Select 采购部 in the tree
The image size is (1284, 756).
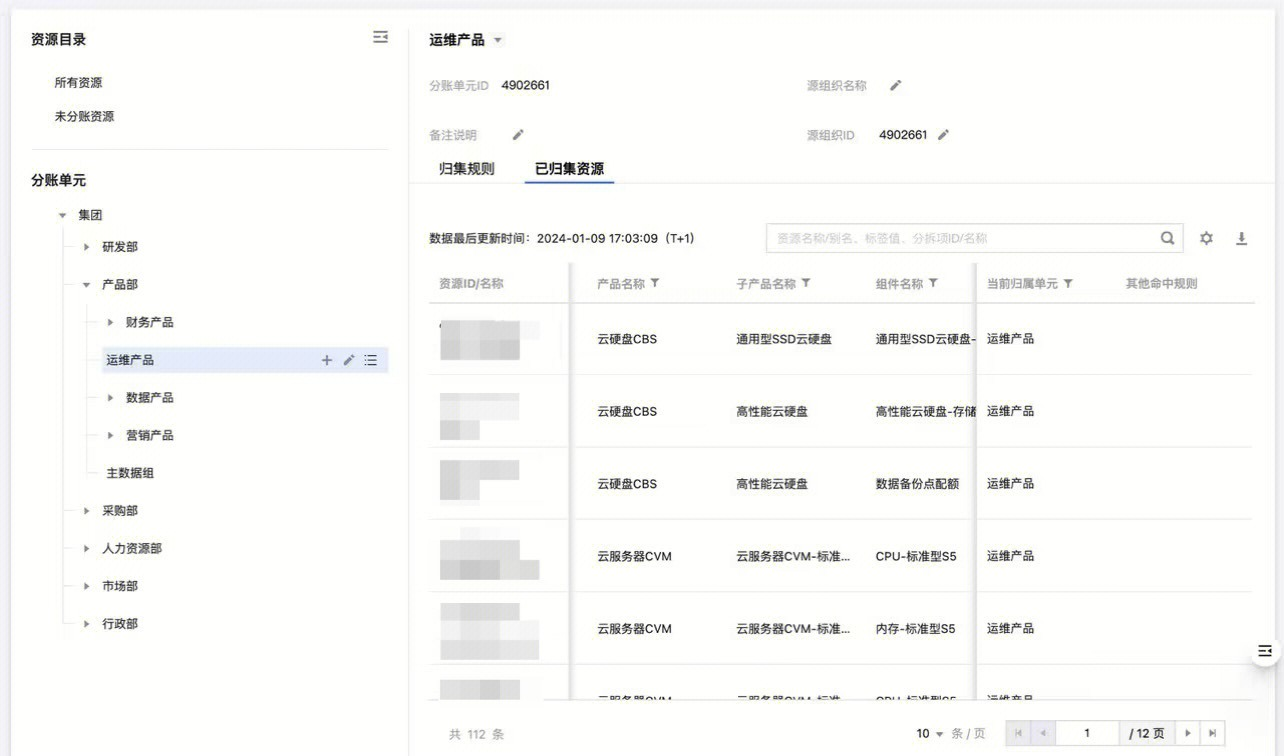click(120, 511)
